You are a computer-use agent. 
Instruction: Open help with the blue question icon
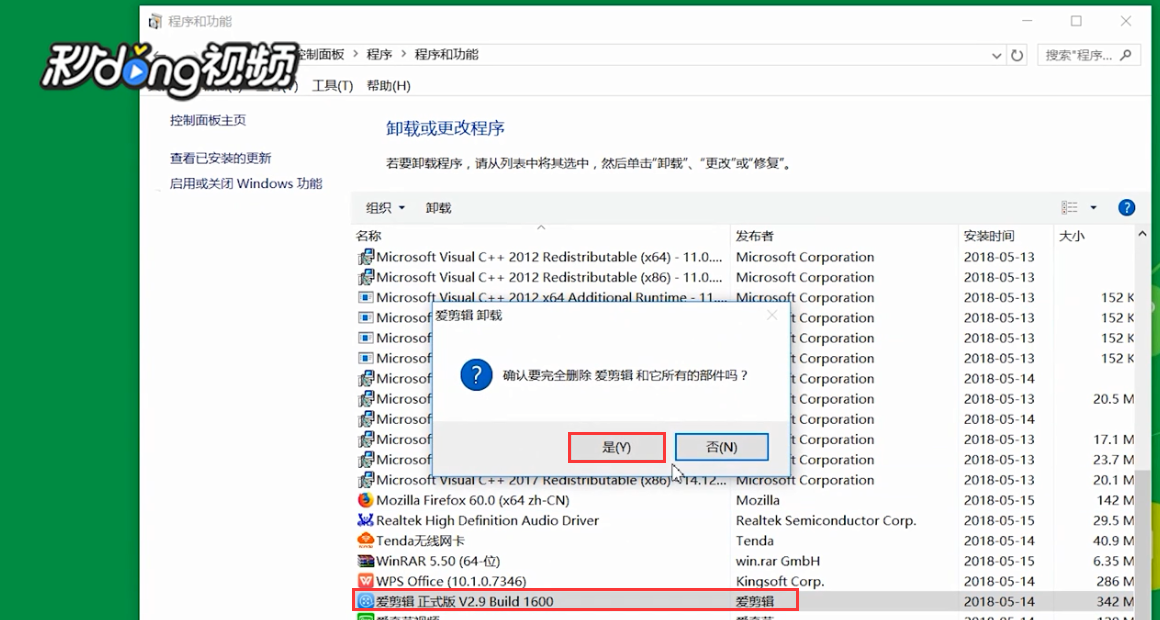(x=1126, y=208)
